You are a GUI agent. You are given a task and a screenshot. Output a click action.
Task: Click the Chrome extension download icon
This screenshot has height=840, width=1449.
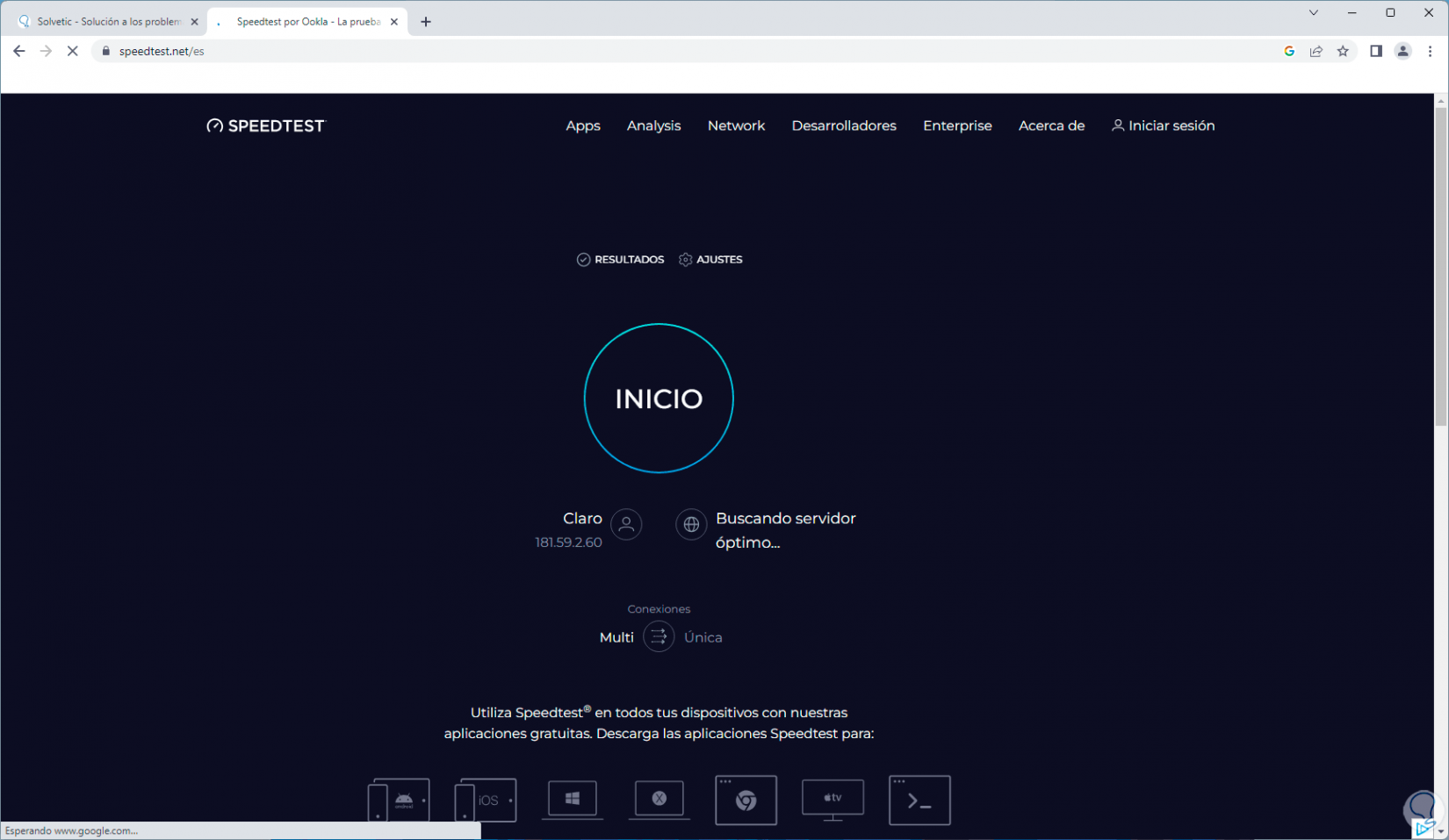[746, 800]
